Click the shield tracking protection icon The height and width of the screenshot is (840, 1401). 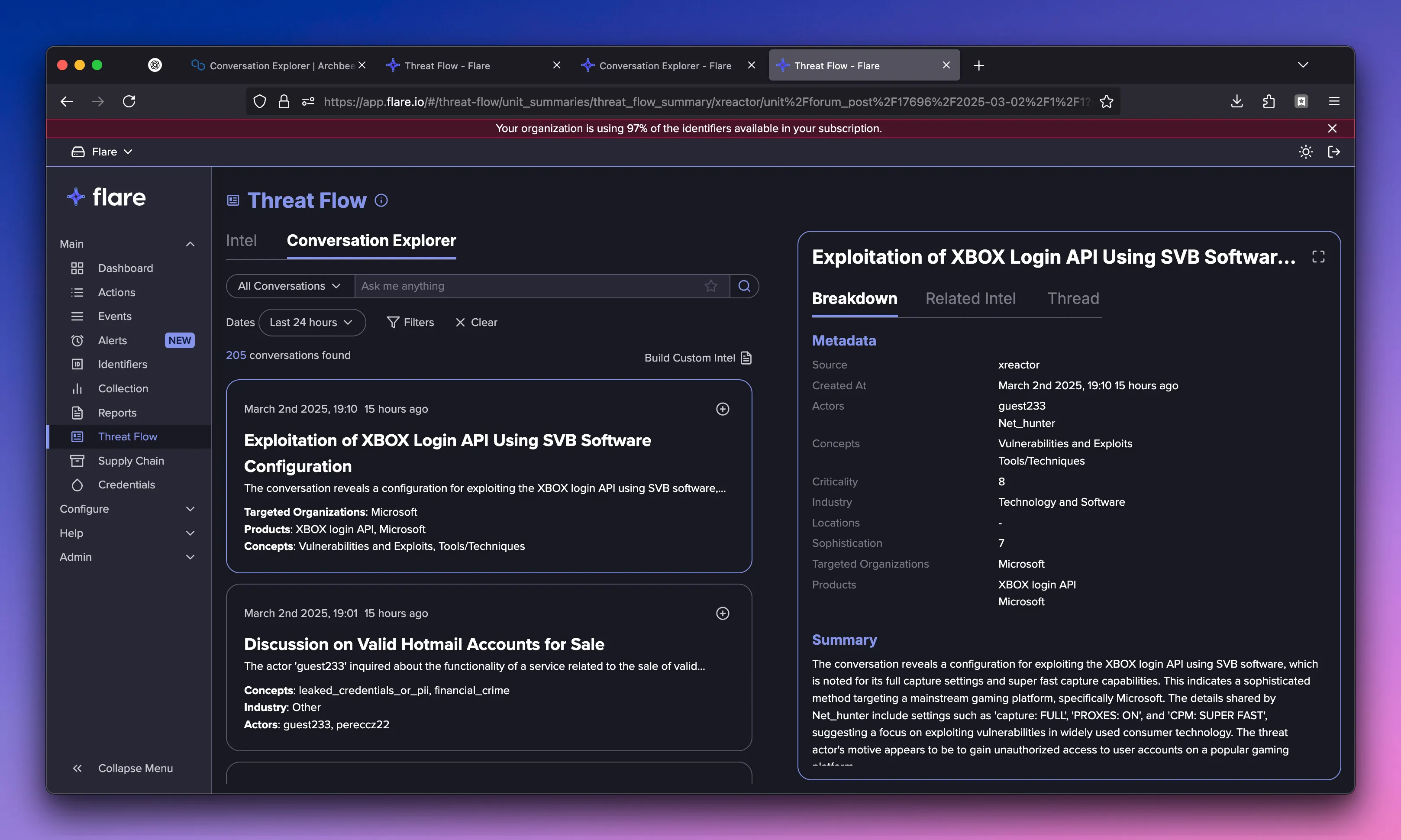(259, 101)
